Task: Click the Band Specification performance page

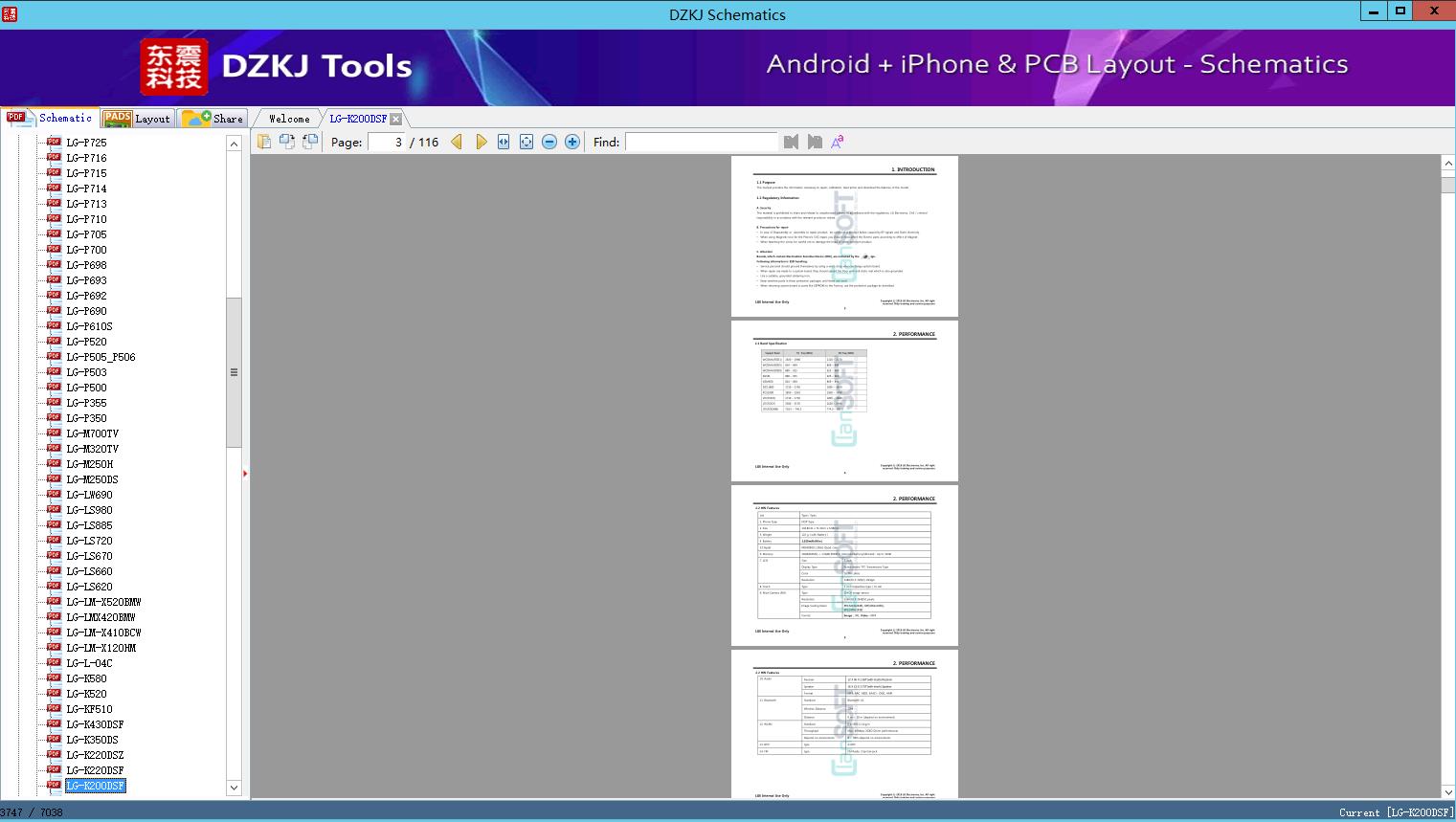Action: point(844,401)
